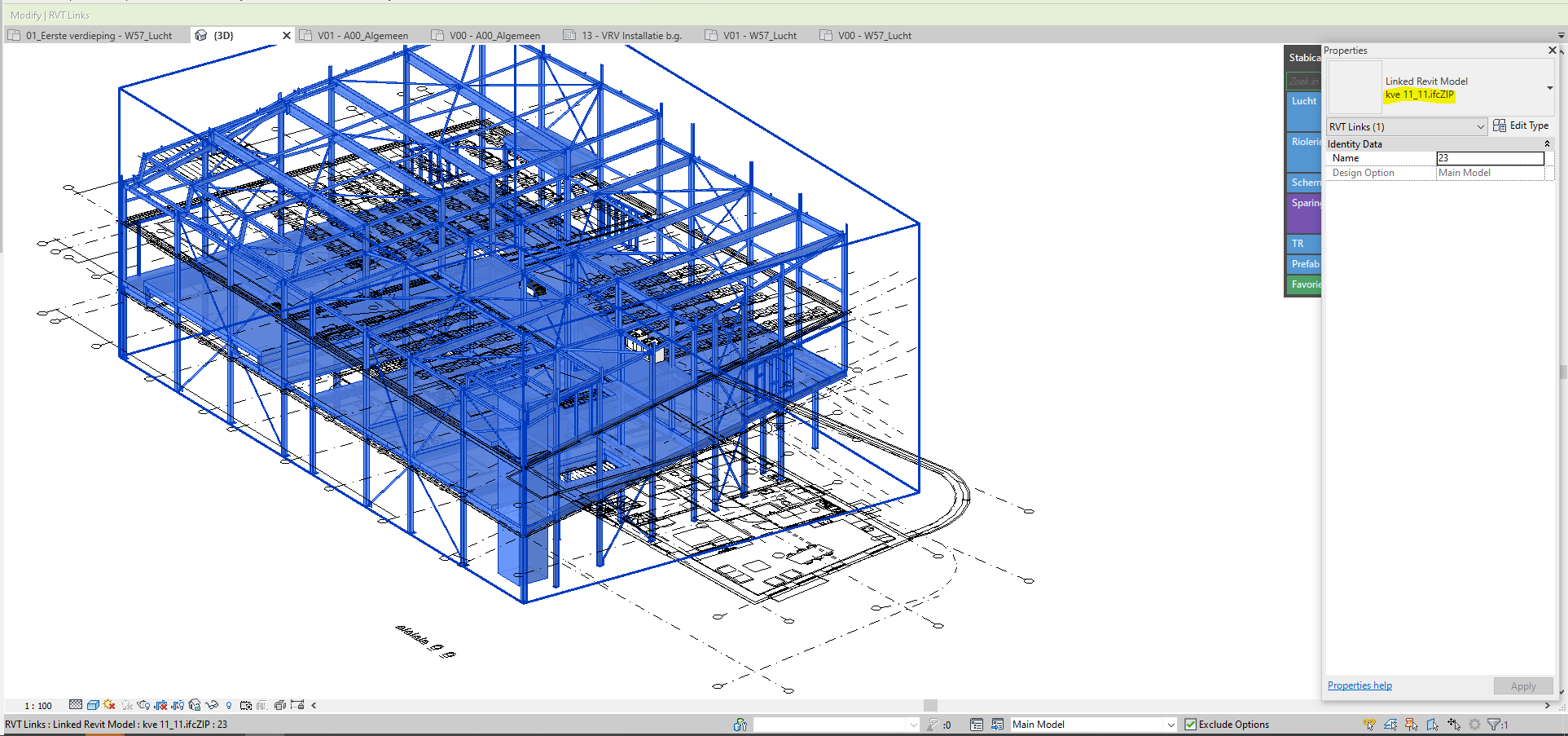This screenshot has width=1568, height=736.
Task: Toggle Select Elements by Face option
Action: click(x=1432, y=725)
